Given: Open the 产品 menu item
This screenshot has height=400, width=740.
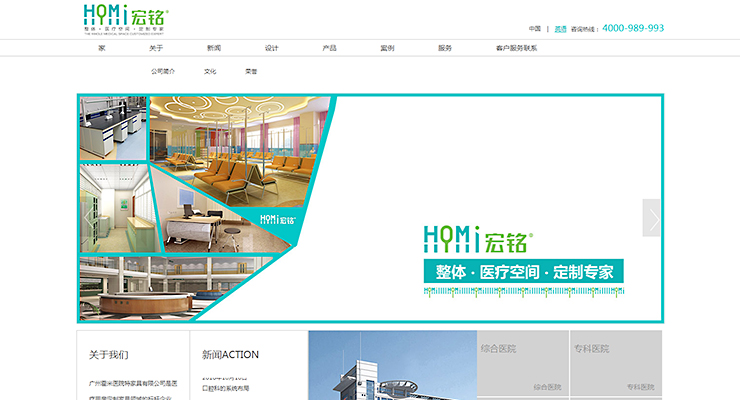Looking at the screenshot, I should coord(329,48).
